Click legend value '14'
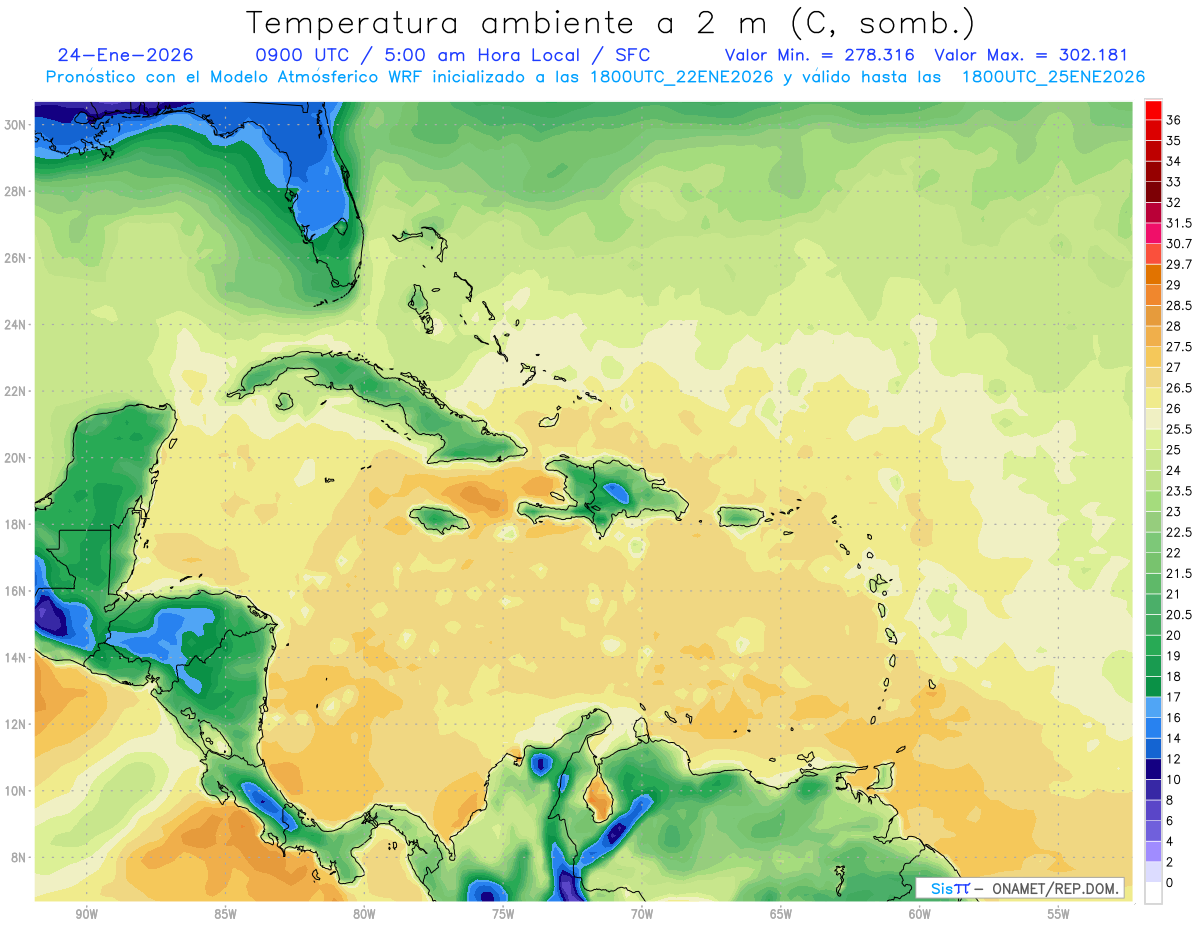Viewport: 1200px width, 927px height. pyautogui.click(x=1173, y=738)
